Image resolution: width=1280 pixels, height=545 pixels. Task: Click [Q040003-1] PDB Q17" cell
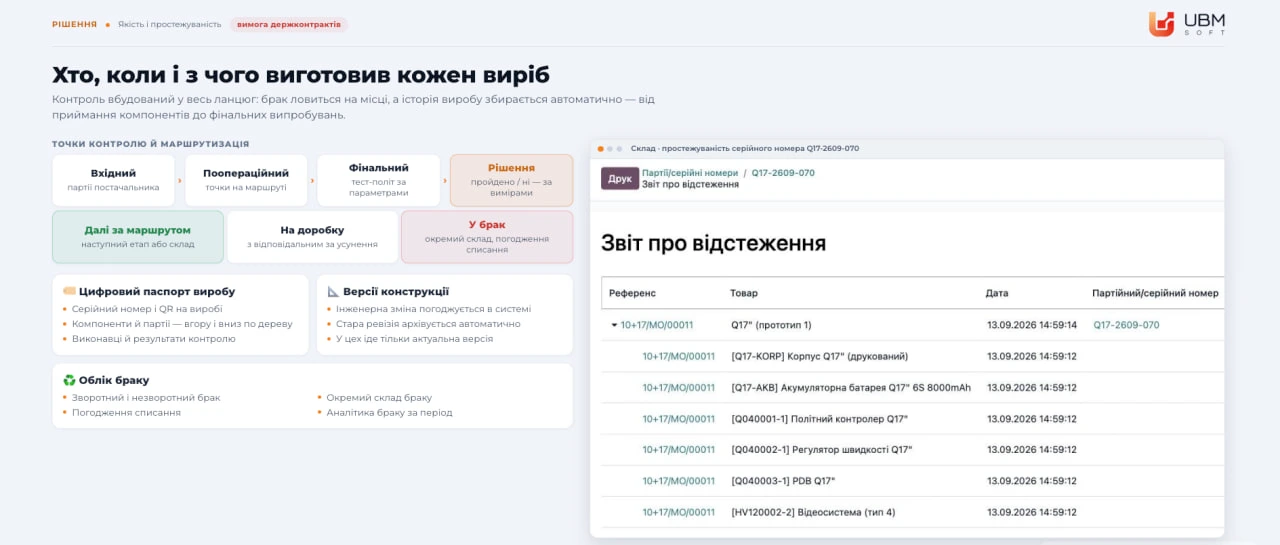click(783, 480)
